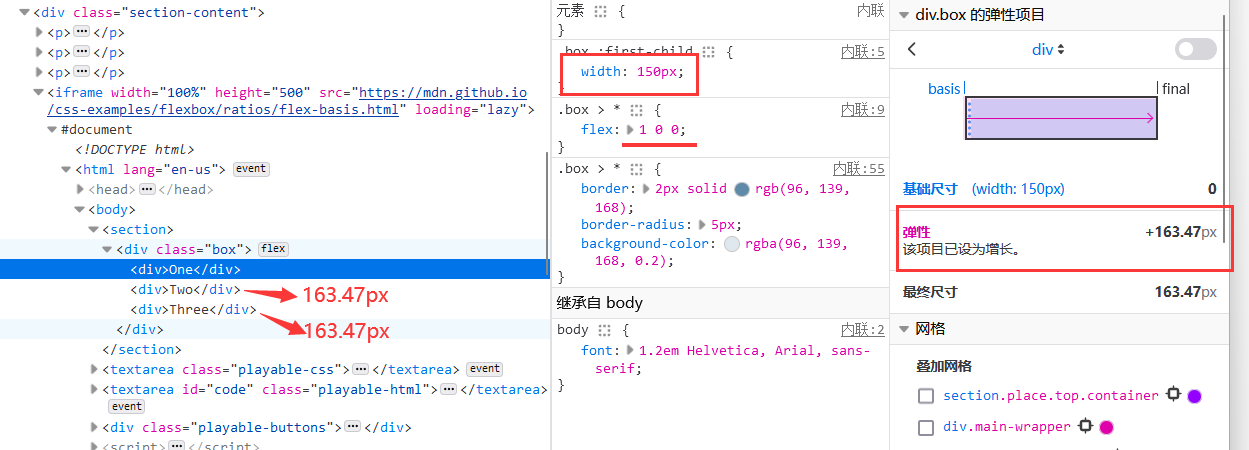The width and height of the screenshot is (1249, 450).
Task: Expand the first p element
Action: pyautogui.click(x=39, y=32)
